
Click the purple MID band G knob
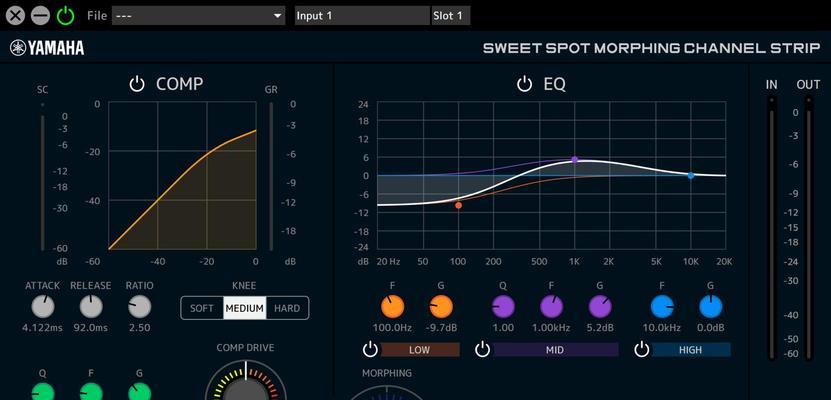(600, 307)
